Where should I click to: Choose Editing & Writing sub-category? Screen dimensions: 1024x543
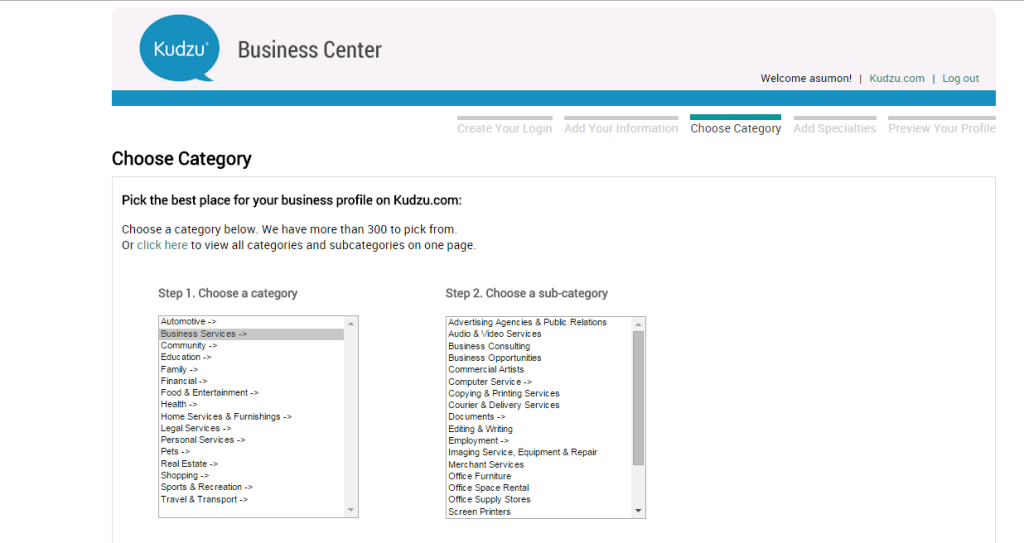pyautogui.click(x=539, y=429)
